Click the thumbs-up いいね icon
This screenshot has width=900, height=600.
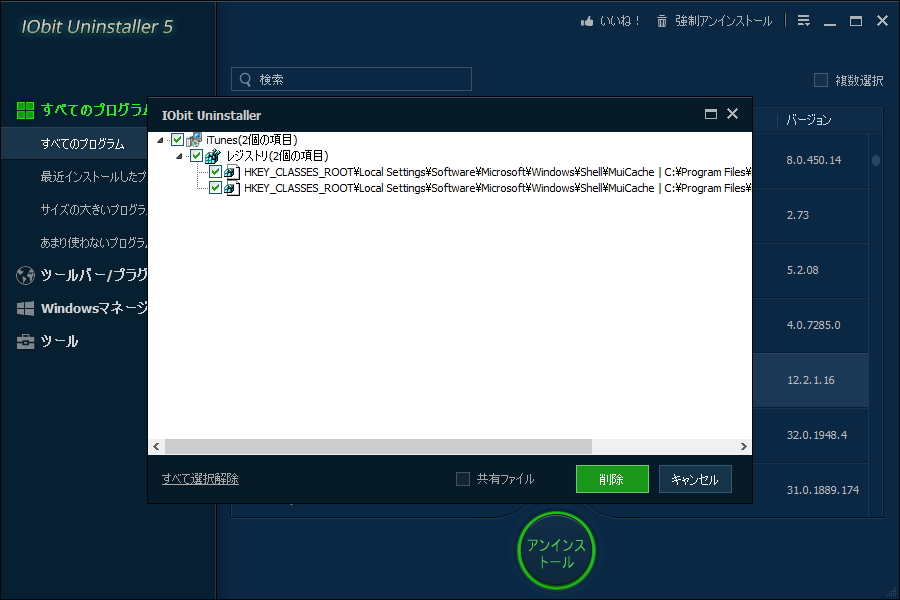point(587,21)
